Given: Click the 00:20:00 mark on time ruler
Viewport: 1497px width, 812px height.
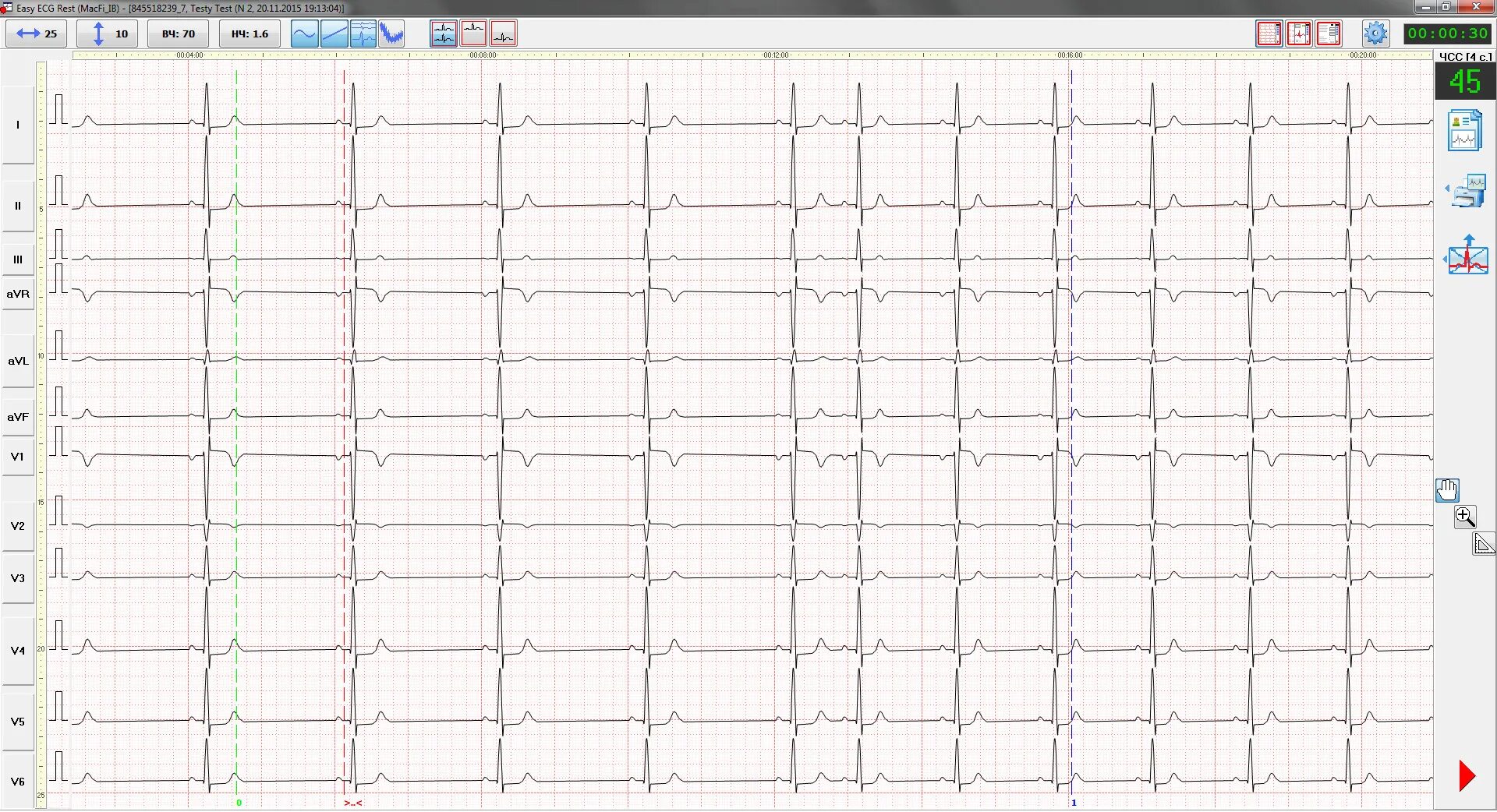Looking at the screenshot, I should (1363, 55).
